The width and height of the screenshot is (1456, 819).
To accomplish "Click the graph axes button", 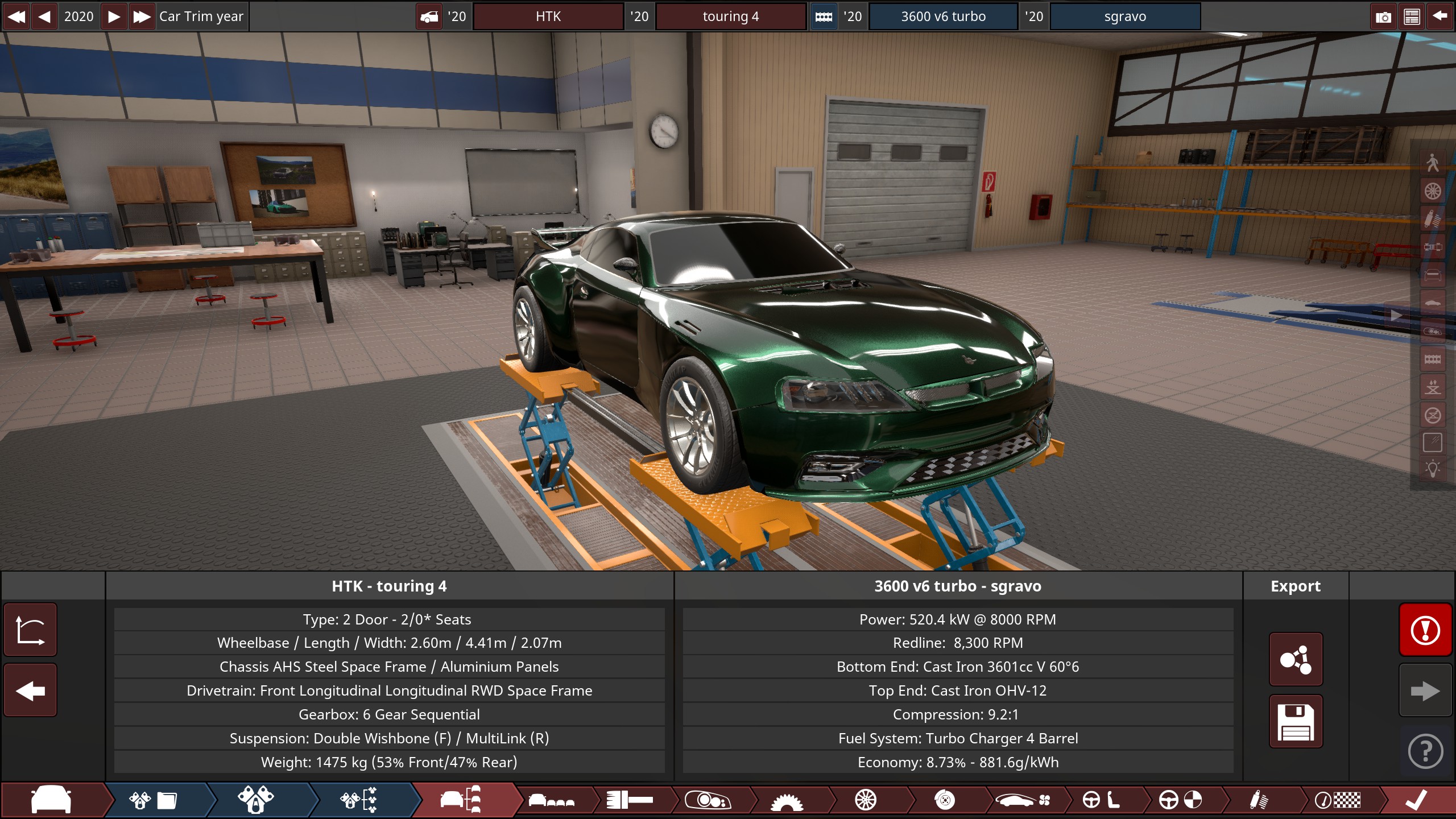I will click(x=30, y=630).
